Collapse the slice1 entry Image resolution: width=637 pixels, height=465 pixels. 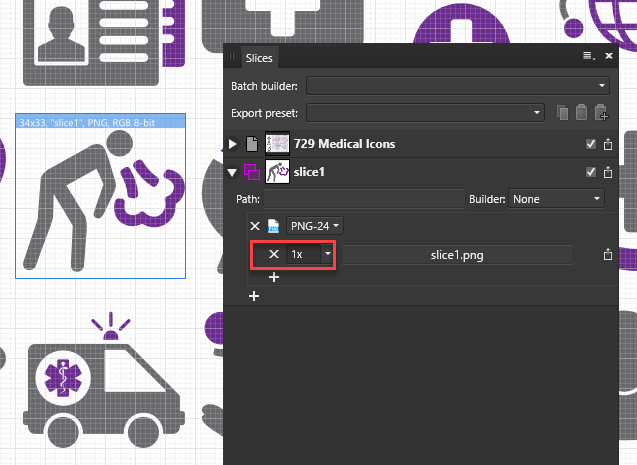click(x=233, y=172)
